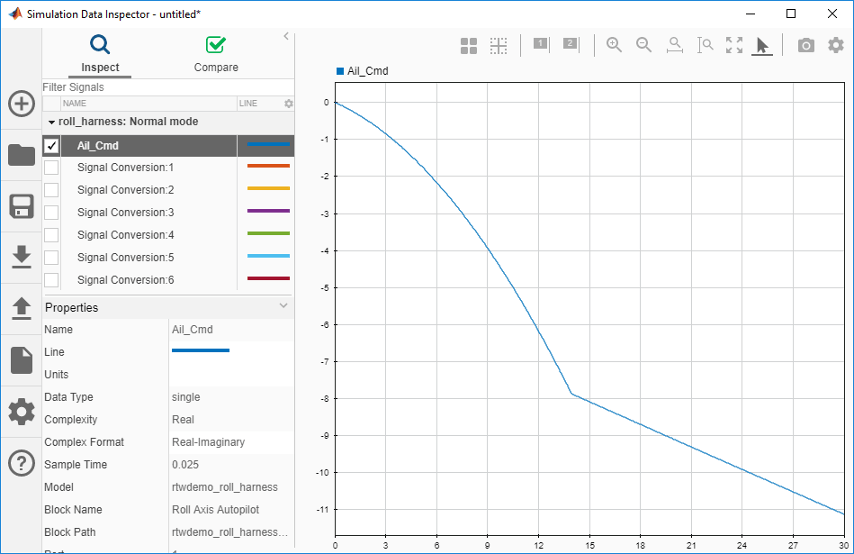The image size is (854, 554).
Task: Toggle the header select-all checkbox
Action: 51,104
